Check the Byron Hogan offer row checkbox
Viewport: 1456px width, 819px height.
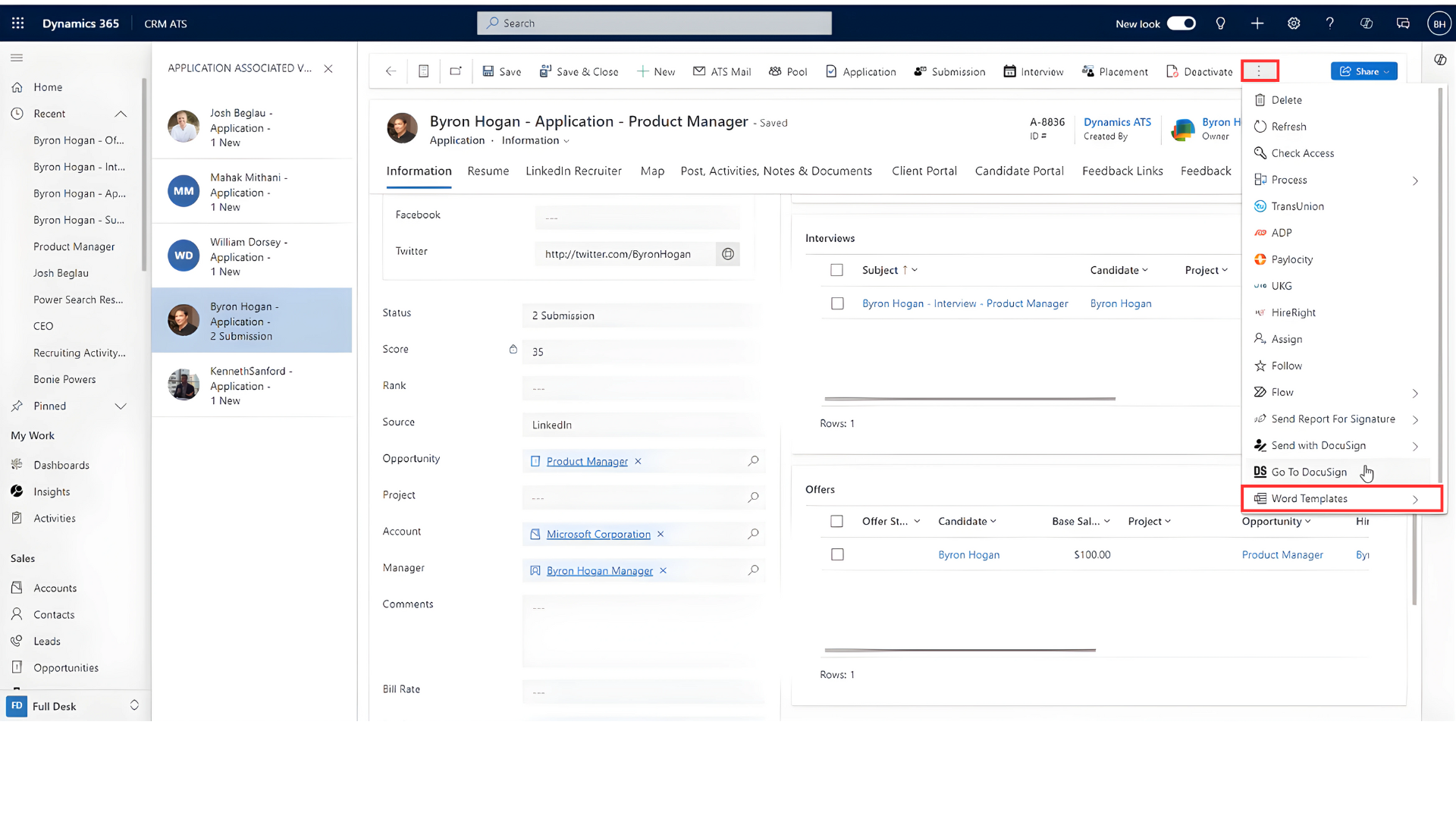click(837, 554)
